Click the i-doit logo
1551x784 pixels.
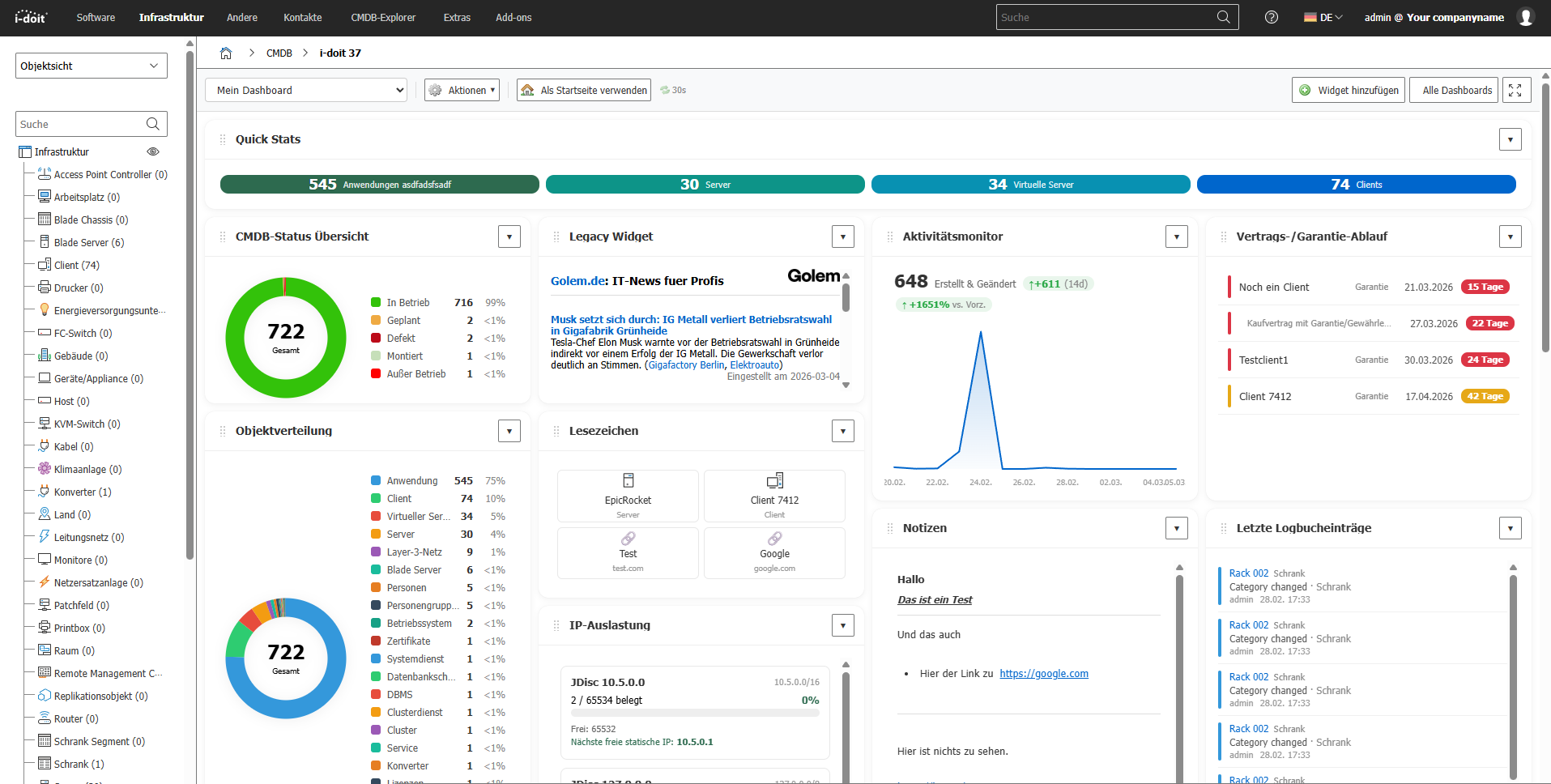pos(31,16)
